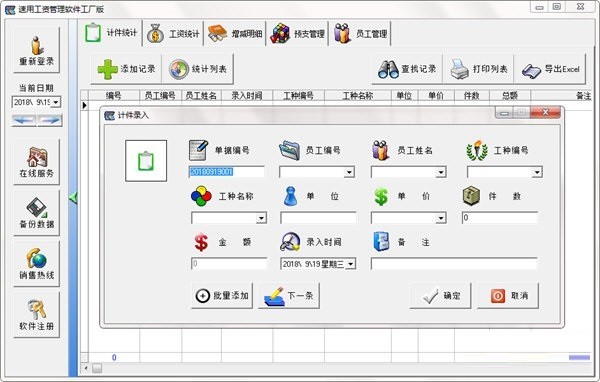
Task: Click the 件数 box icon
Action: click(x=471, y=196)
